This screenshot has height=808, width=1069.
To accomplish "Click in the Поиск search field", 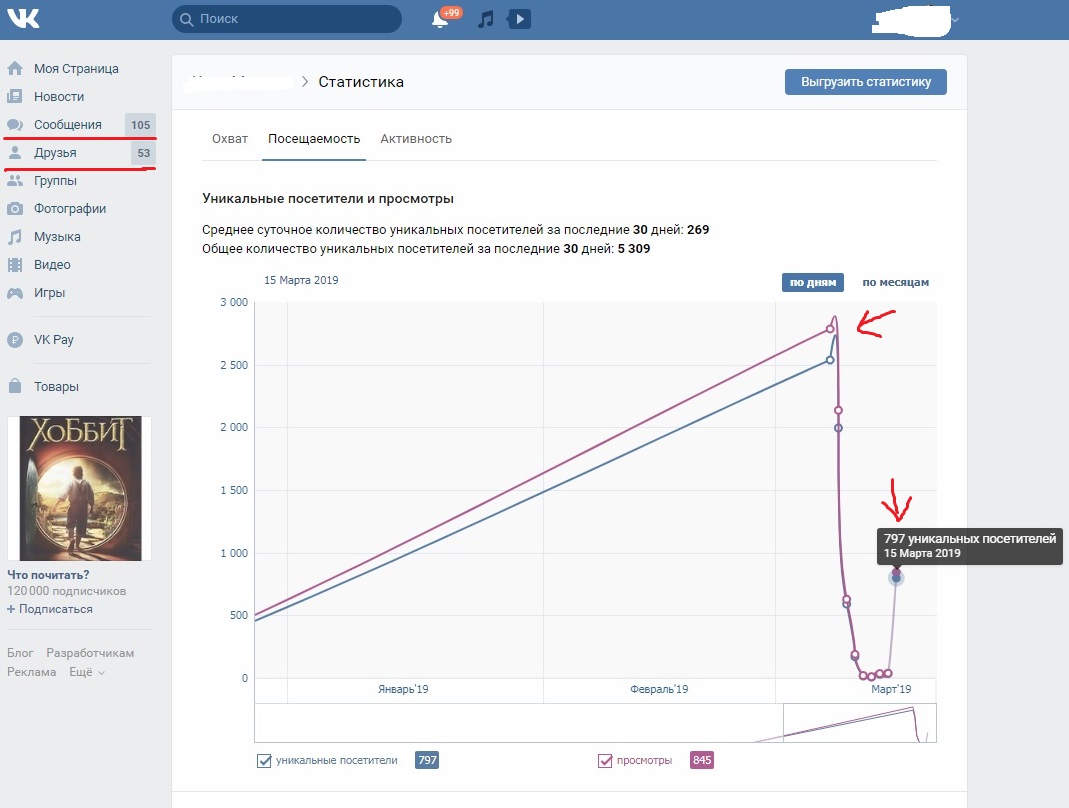I will pos(286,19).
